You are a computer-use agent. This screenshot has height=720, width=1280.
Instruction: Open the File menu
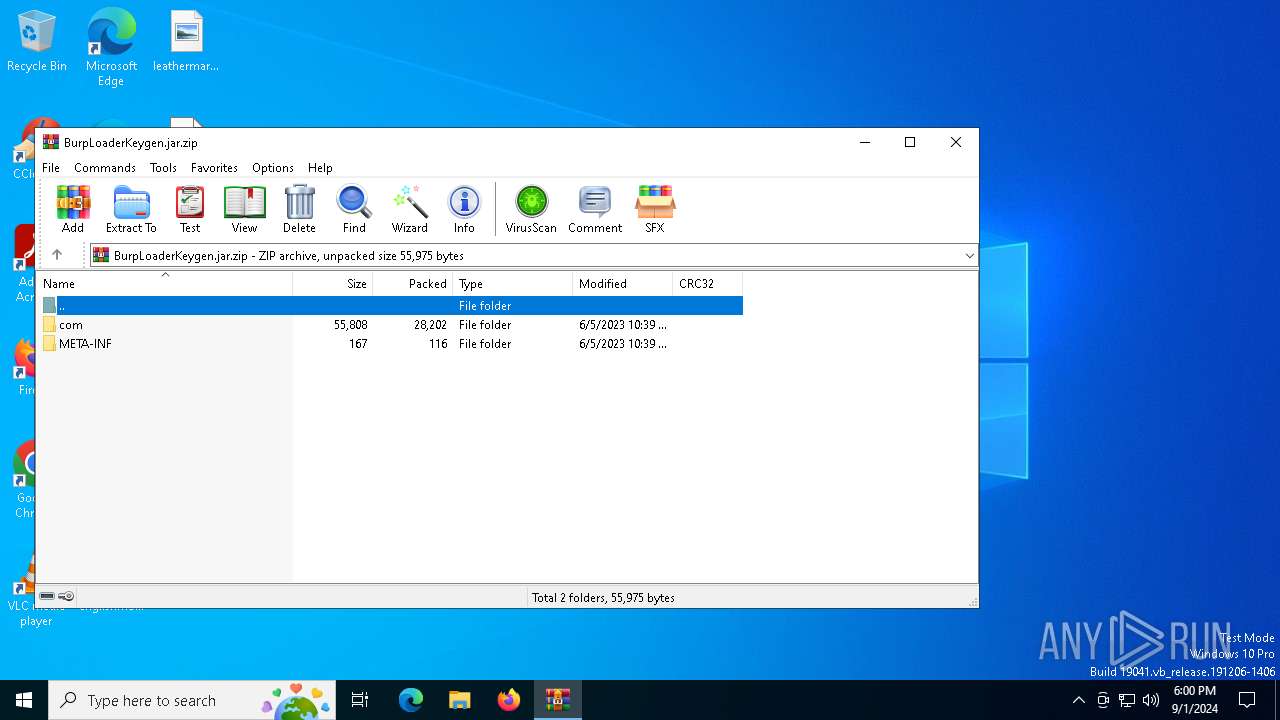click(51, 168)
